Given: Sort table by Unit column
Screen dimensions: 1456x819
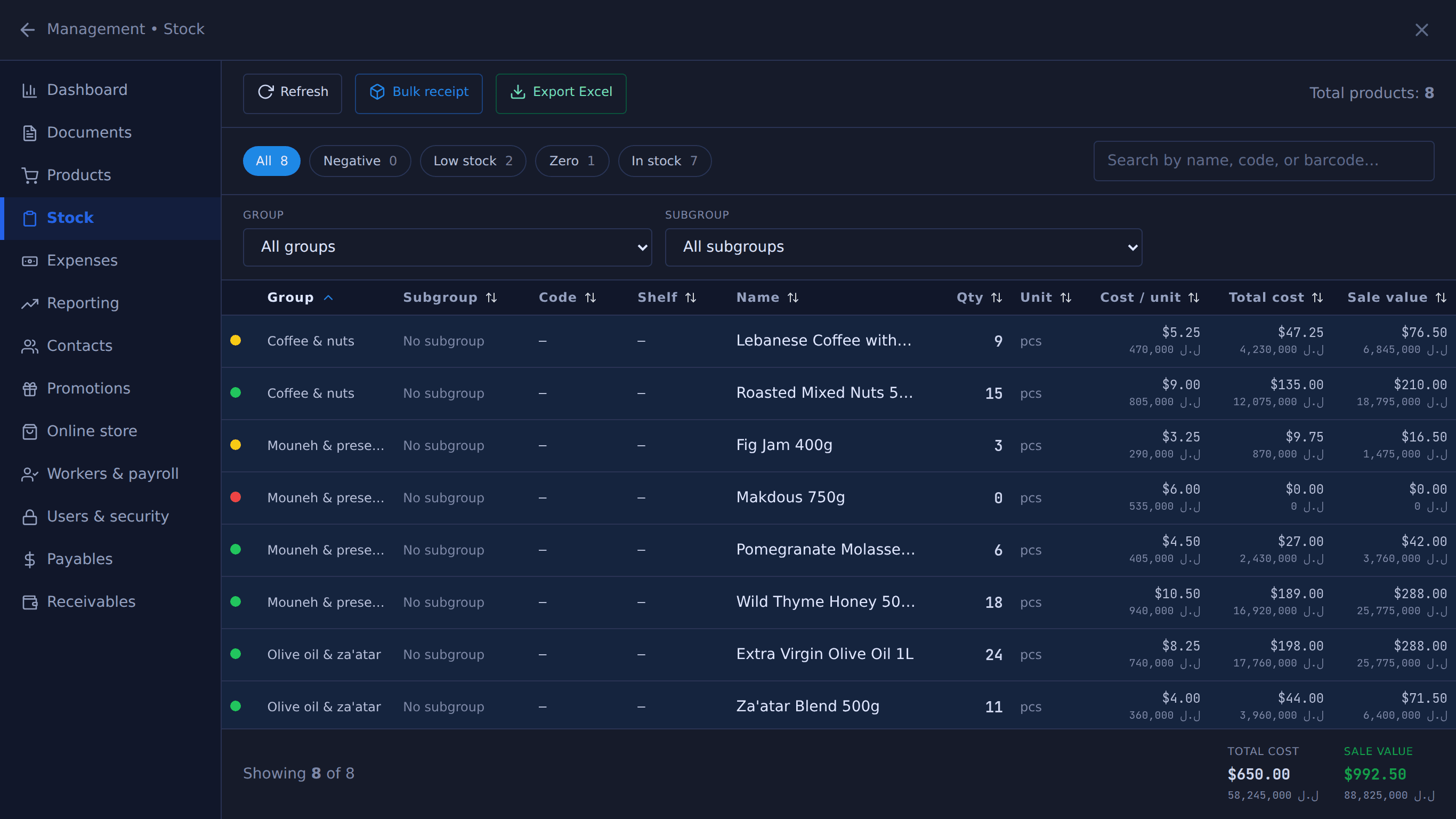Looking at the screenshot, I should pos(1046,298).
